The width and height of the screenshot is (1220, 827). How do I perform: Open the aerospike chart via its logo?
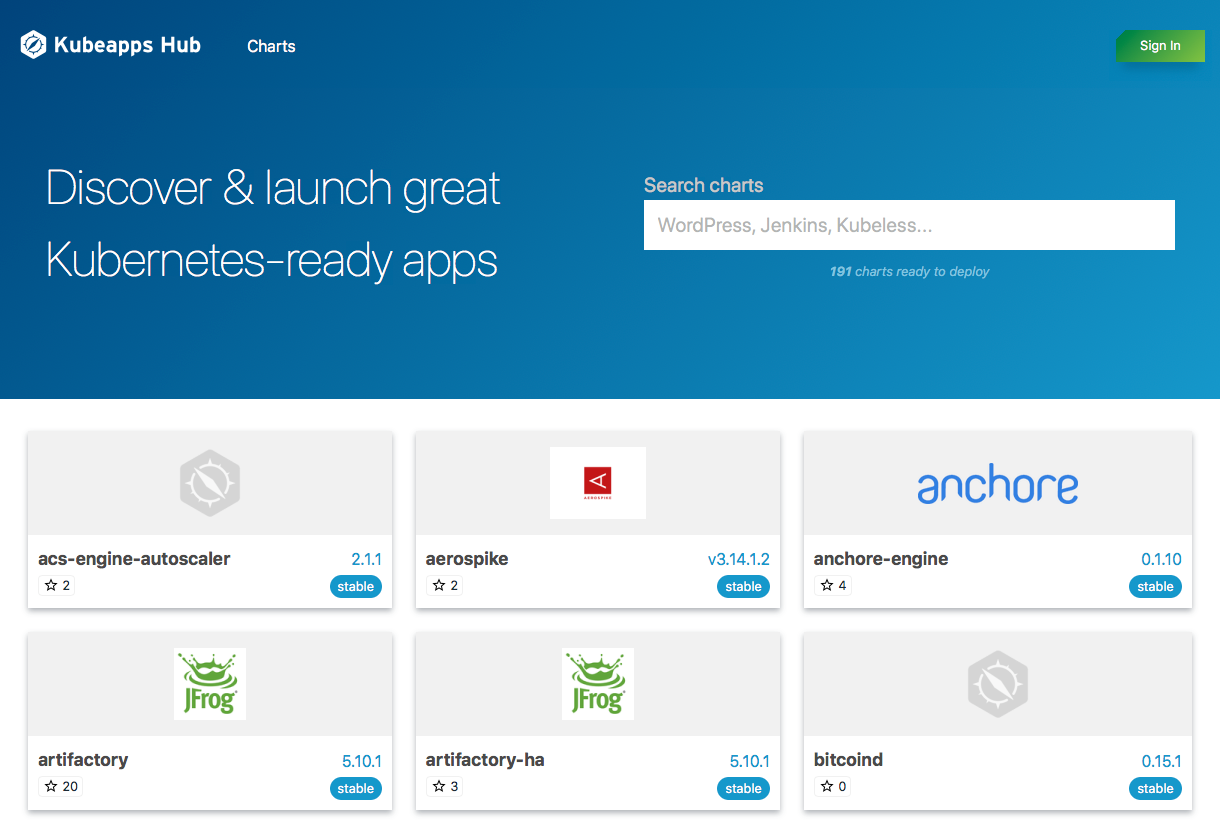[598, 482]
